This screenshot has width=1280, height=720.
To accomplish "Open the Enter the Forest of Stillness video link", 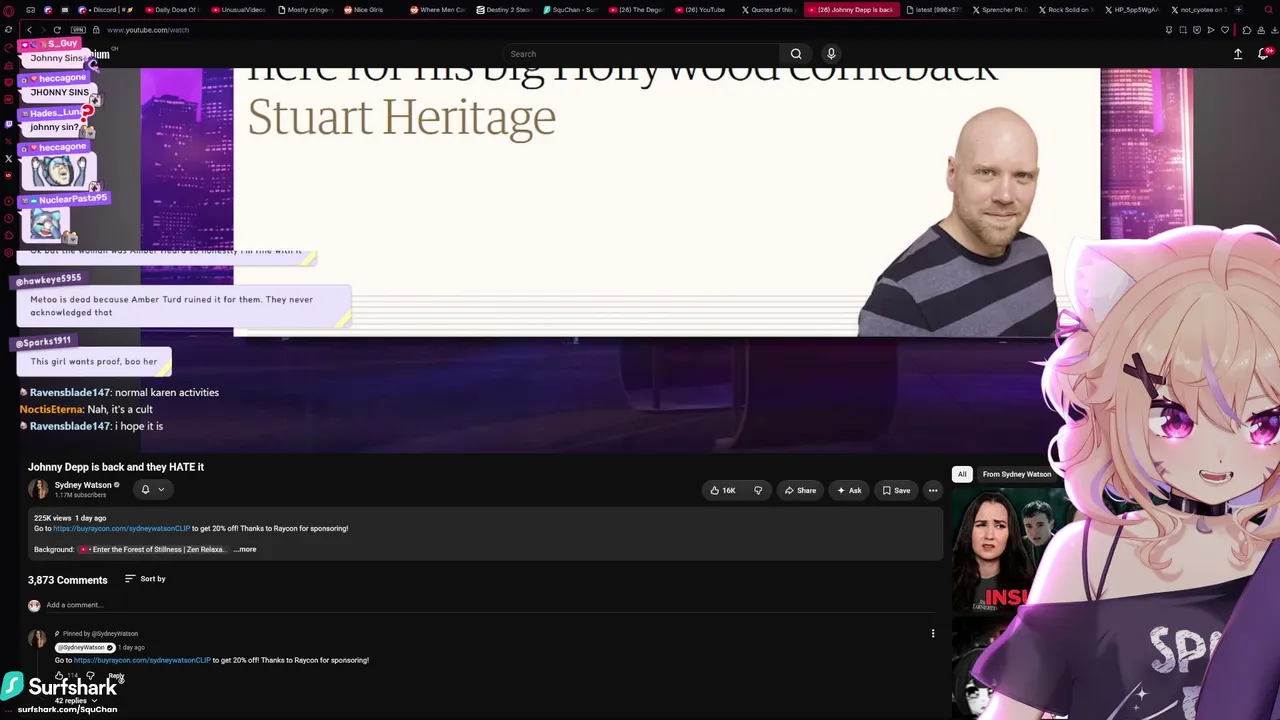I will pyautogui.click(x=152, y=549).
